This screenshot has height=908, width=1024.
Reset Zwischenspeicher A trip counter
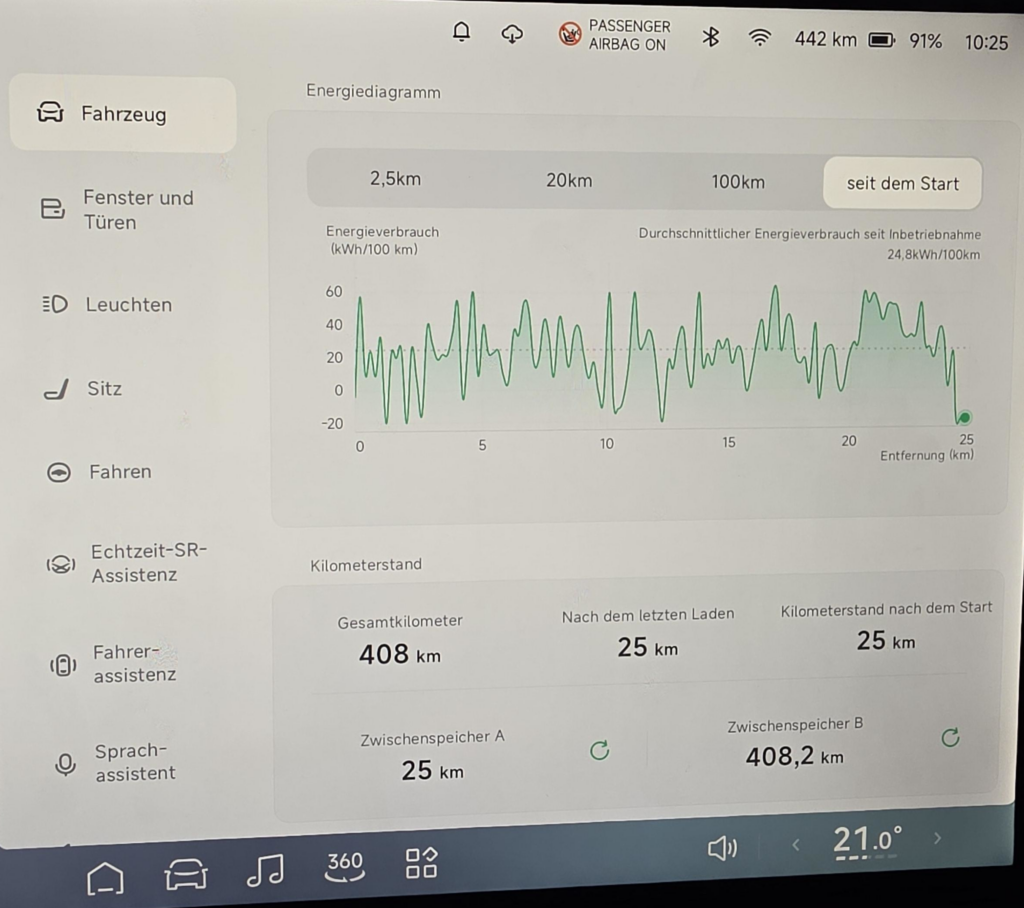tap(599, 750)
